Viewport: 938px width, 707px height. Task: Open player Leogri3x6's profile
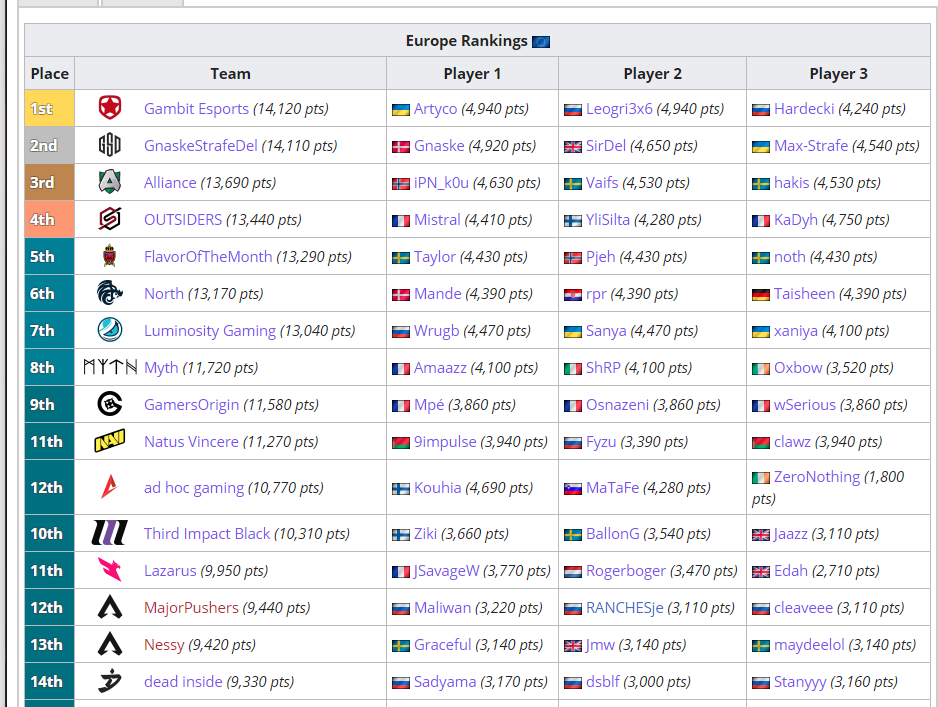[x=619, y=109]
